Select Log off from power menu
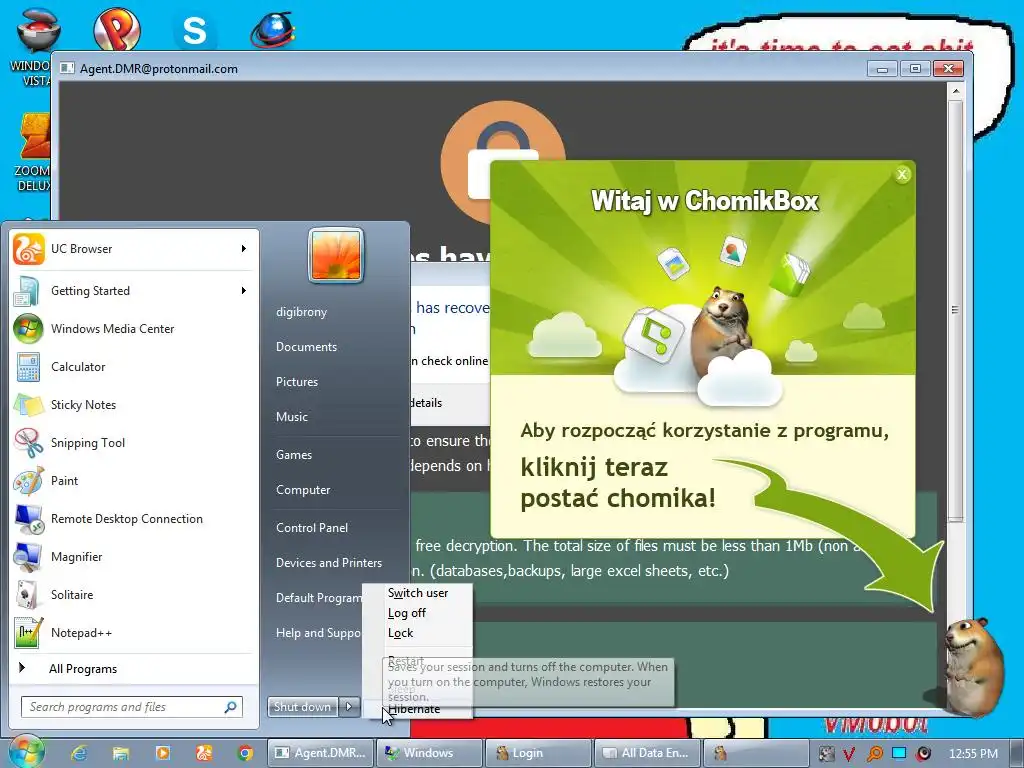This screenshot has width=1024, height=768. tap(418, 613)
